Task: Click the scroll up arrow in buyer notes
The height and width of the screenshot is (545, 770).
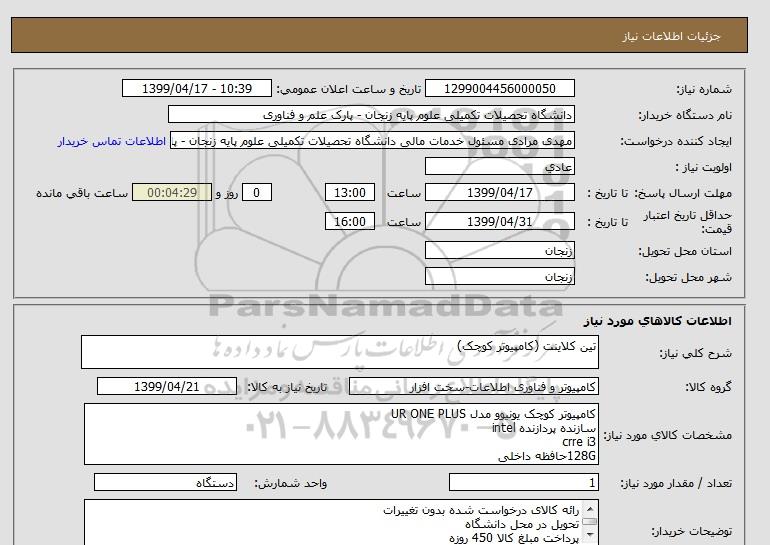Action: tap(590, 508)
